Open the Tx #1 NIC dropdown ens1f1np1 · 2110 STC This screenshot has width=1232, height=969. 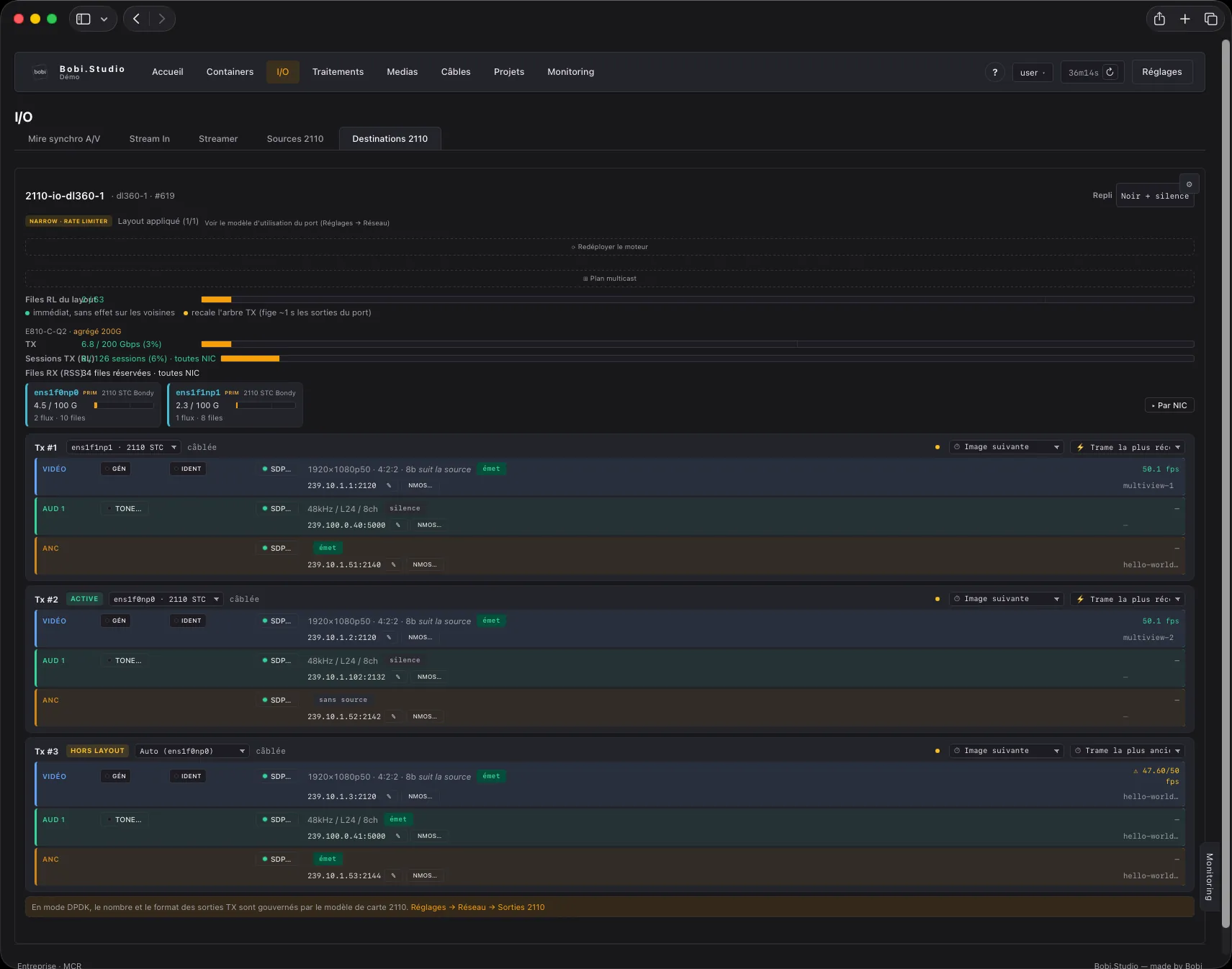pyautogui.click(x=124, y=448)
